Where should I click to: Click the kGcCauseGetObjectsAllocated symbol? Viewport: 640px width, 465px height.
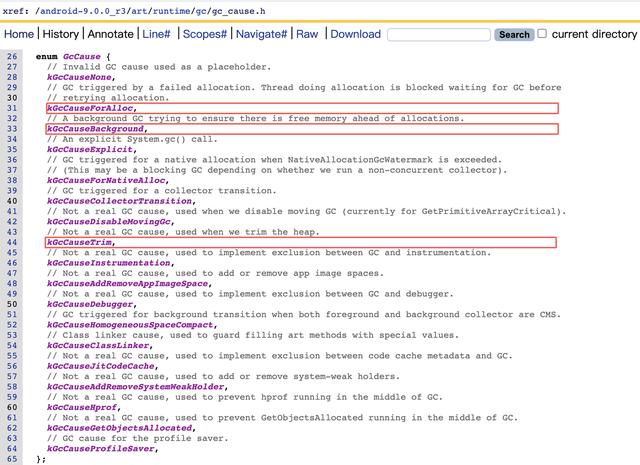tap(120, 428)
